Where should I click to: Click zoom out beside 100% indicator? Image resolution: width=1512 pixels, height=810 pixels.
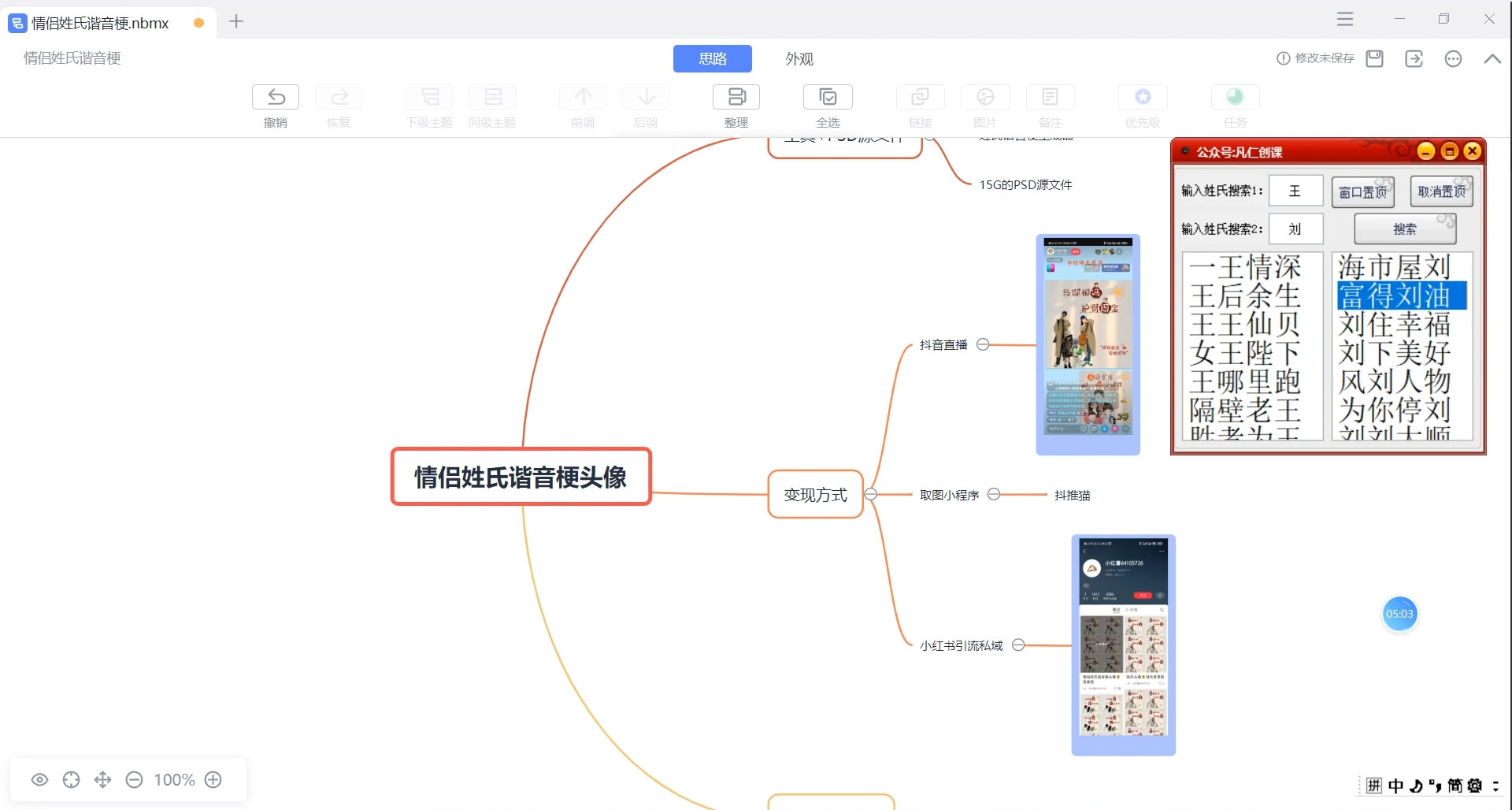pyautogui.click(x=134, y=779)
